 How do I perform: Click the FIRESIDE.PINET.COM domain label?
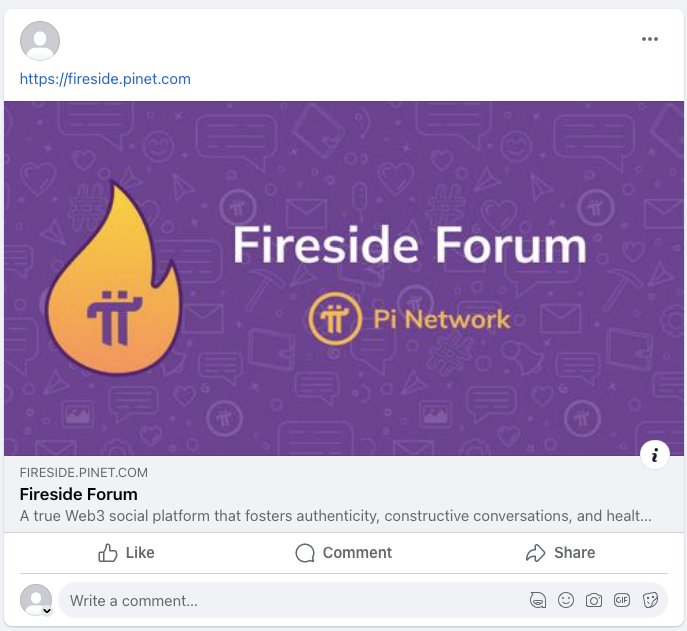(x=84, y=472)
